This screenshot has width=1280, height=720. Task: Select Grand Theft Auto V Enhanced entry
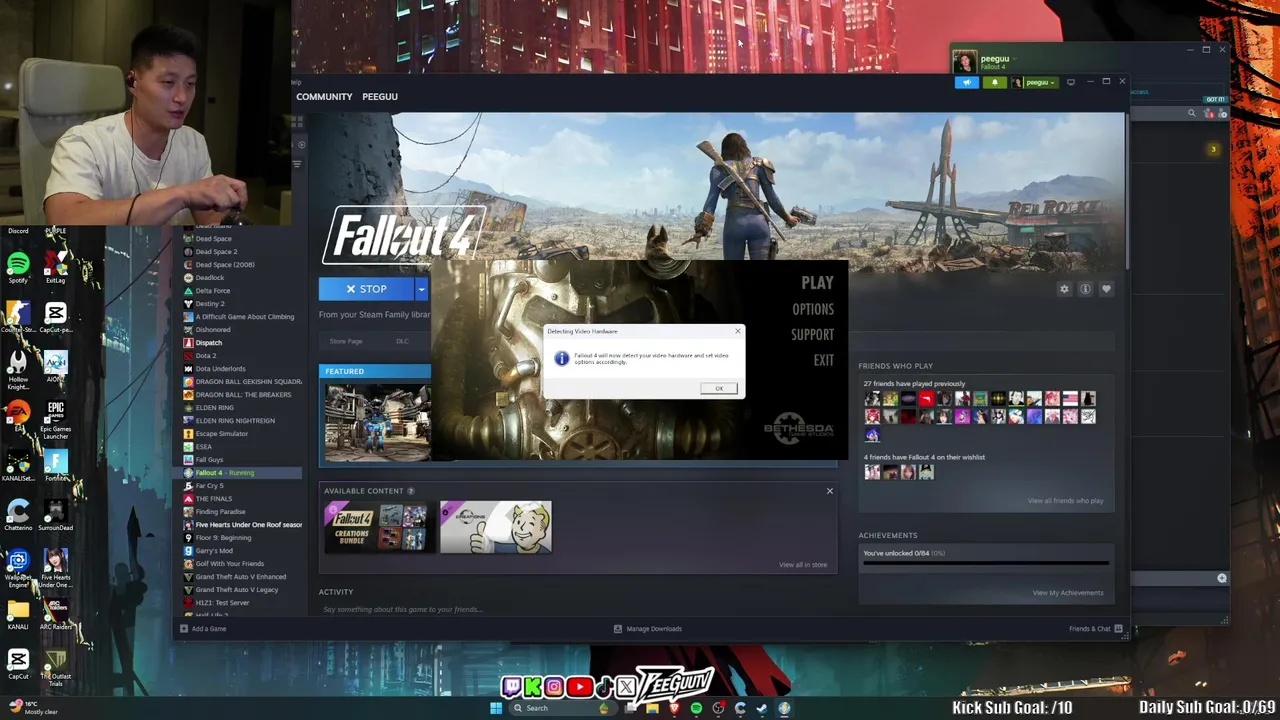click(x=240, y=577)
